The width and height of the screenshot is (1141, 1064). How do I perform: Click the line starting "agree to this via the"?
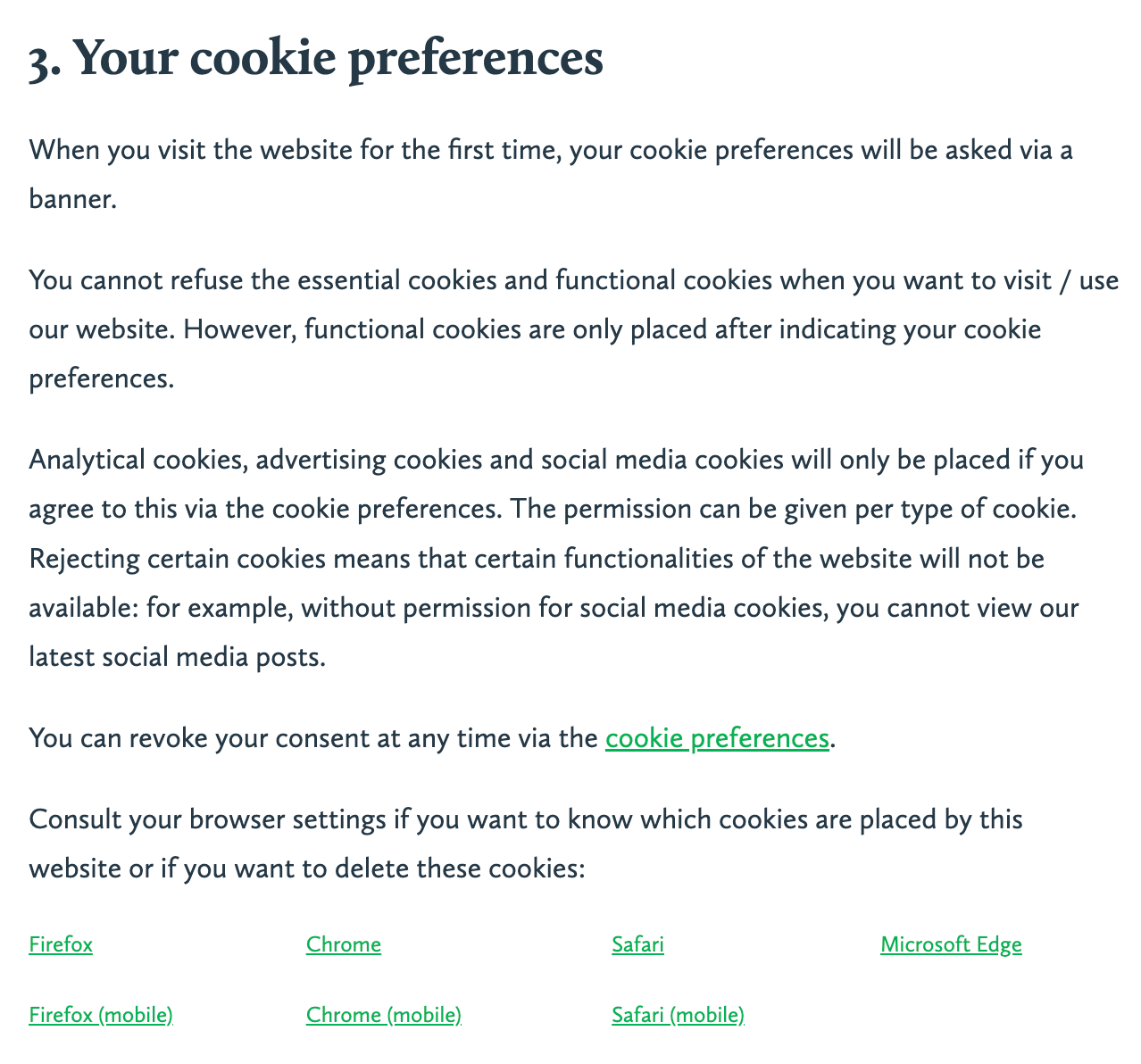[554, 510]
